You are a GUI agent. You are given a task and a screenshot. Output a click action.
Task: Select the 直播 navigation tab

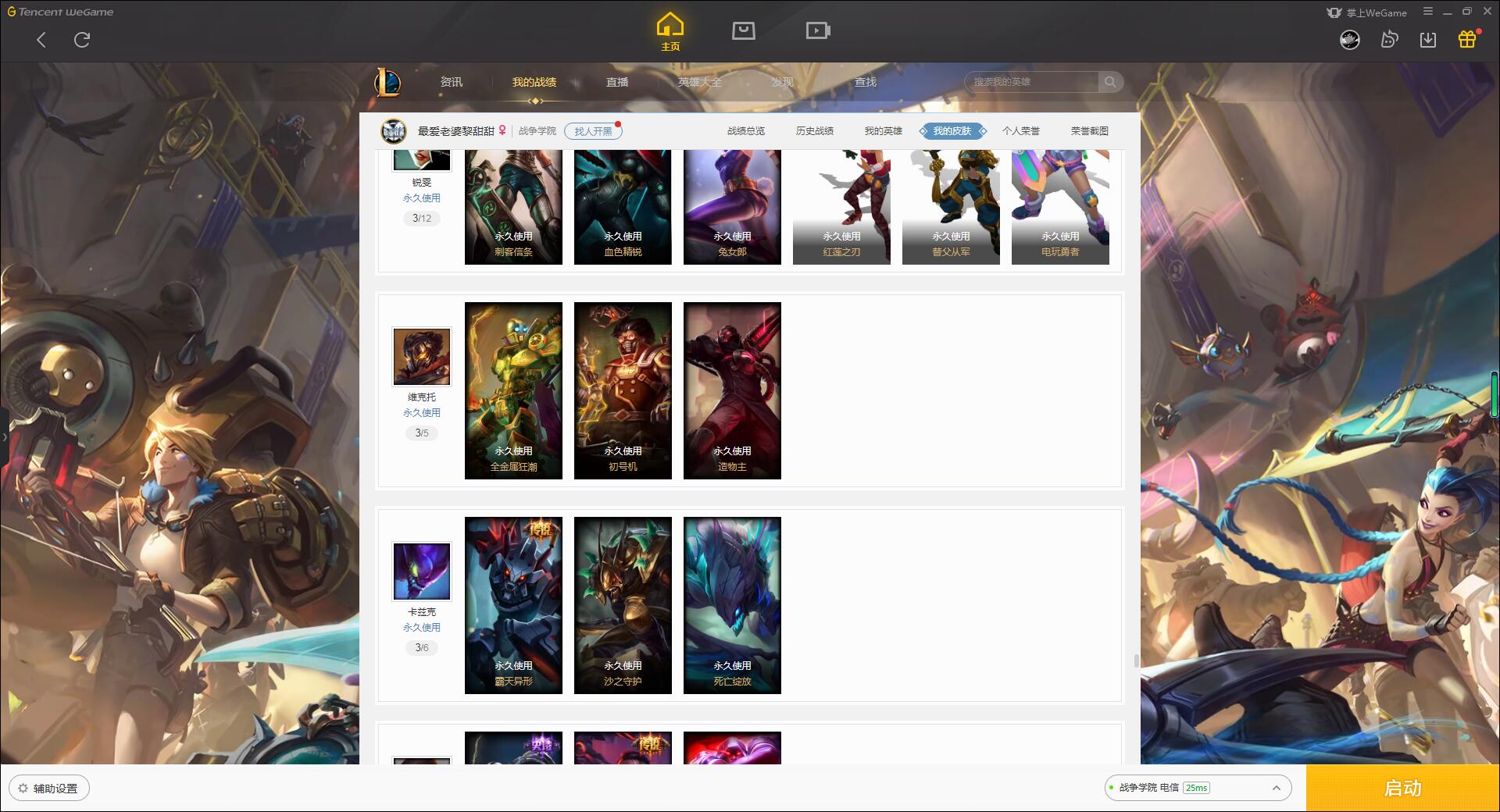pyautogui.click(x=617, y=82)
